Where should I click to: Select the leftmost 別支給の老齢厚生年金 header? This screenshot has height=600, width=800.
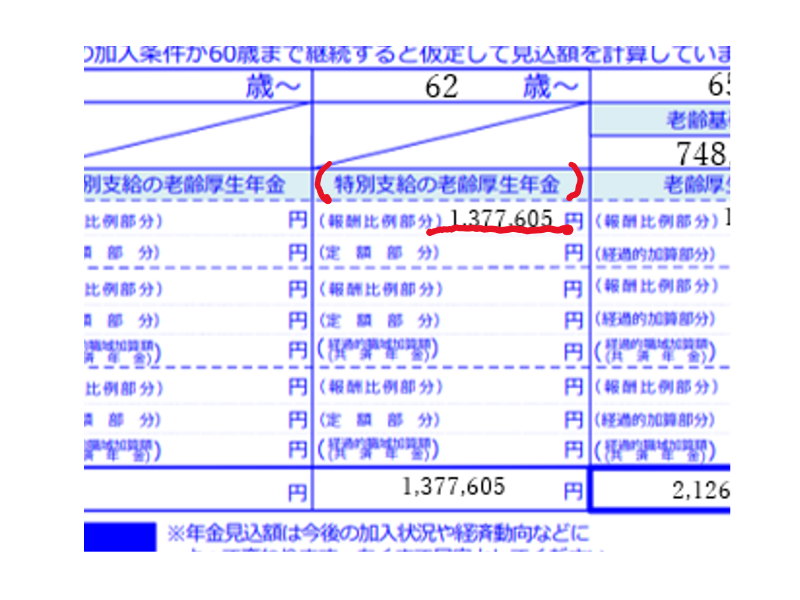tap(184, 184)
